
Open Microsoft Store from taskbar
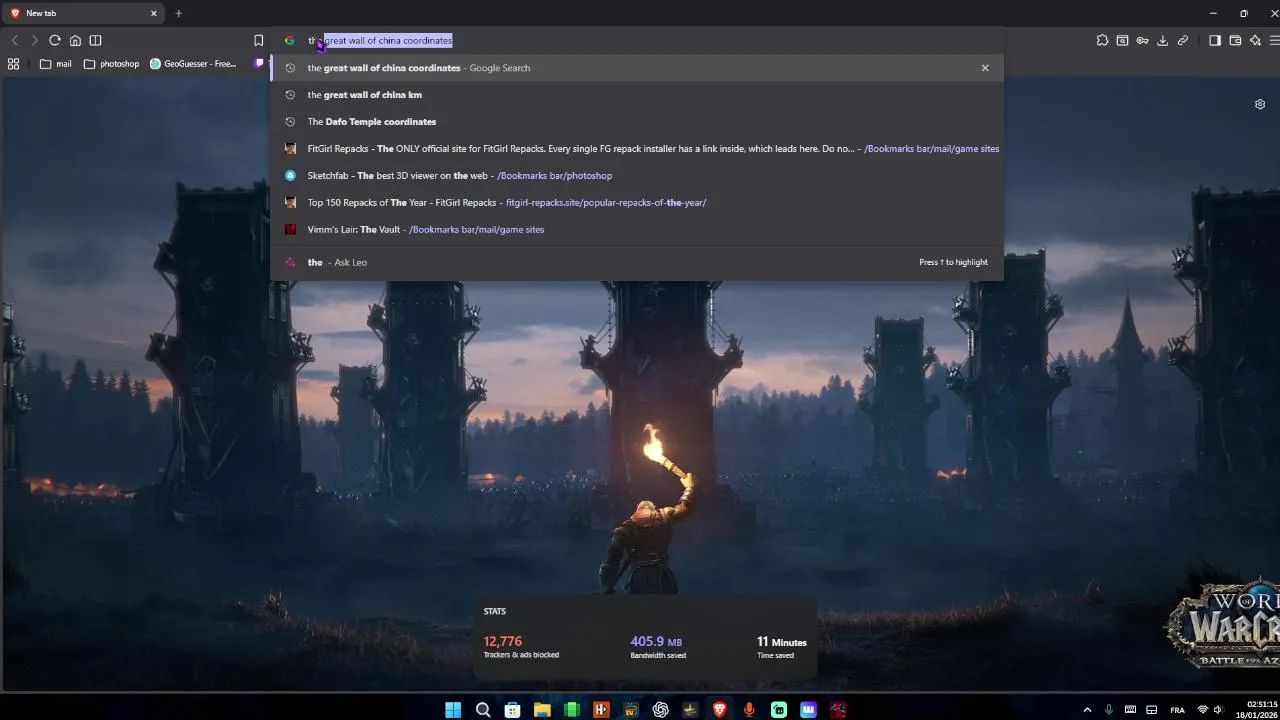(x=512, y=710)
